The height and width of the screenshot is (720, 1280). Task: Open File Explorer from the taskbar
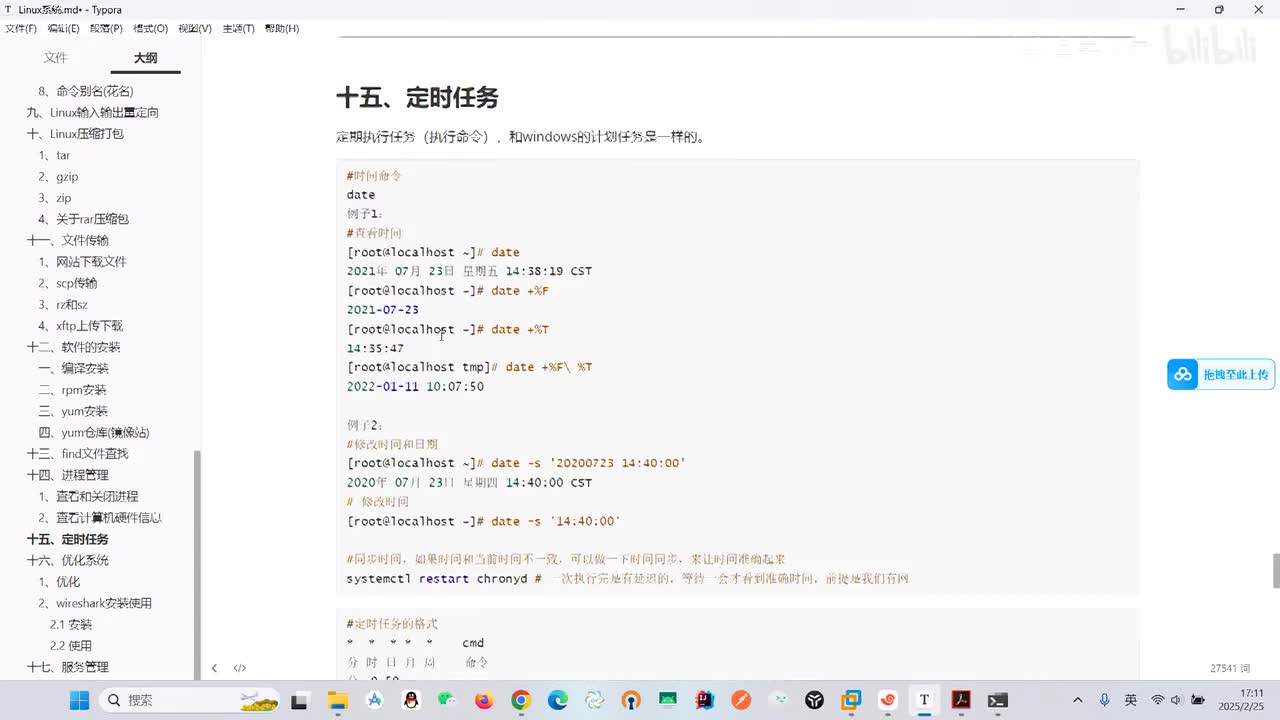pyautogui.click(x=337, y=700)
